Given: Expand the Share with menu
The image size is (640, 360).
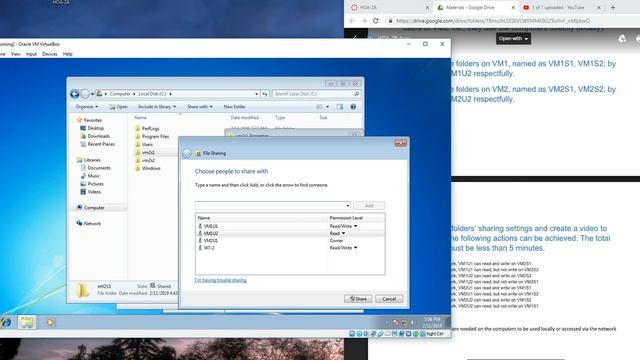Looking at the screenshot, I should 200,107.
